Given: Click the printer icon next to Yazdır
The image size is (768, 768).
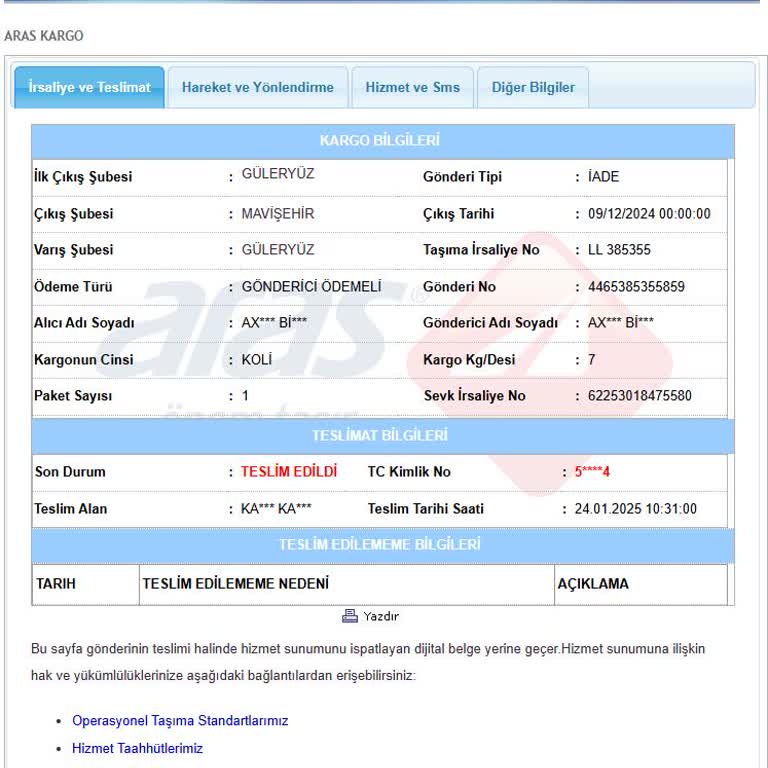Looking at the screenshot, I should [x=350, y=616].
